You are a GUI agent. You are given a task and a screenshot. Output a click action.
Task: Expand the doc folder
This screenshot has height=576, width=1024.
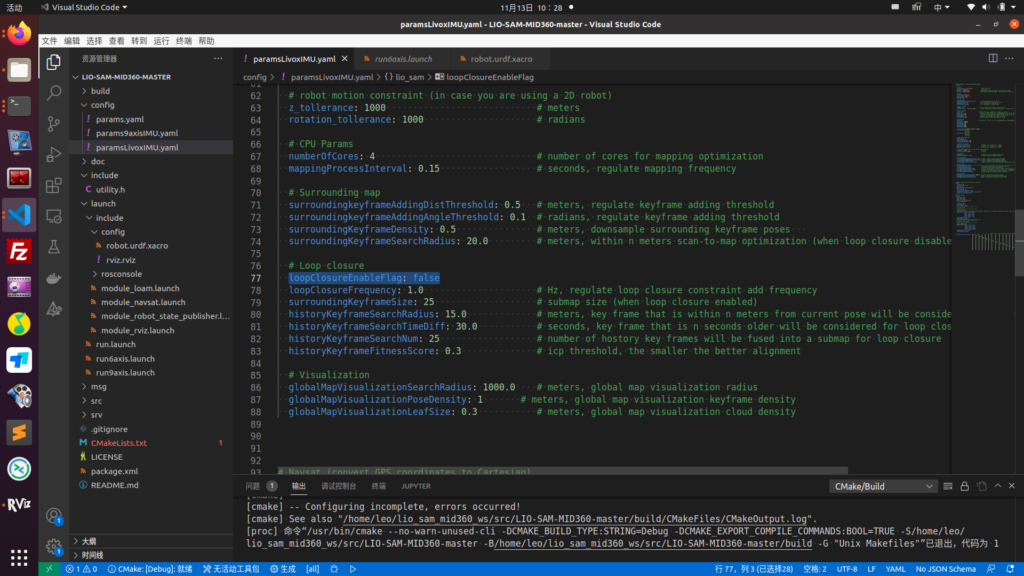(152, 161)
